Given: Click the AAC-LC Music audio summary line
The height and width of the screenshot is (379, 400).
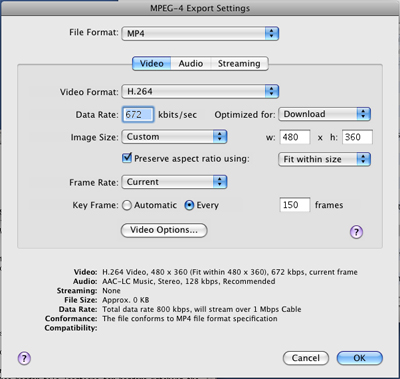Looking at the screenshot, I should pos(189,282).
